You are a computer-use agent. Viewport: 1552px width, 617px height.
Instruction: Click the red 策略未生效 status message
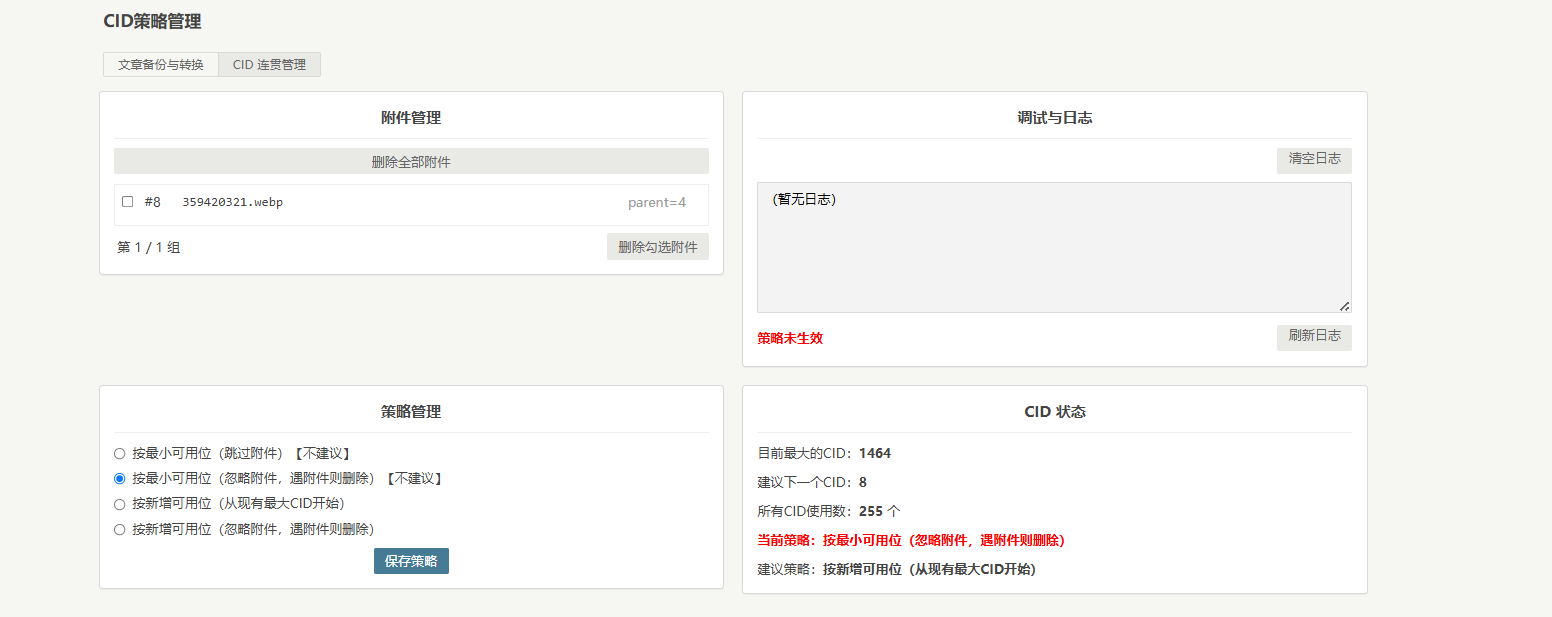tap(790, 339)
